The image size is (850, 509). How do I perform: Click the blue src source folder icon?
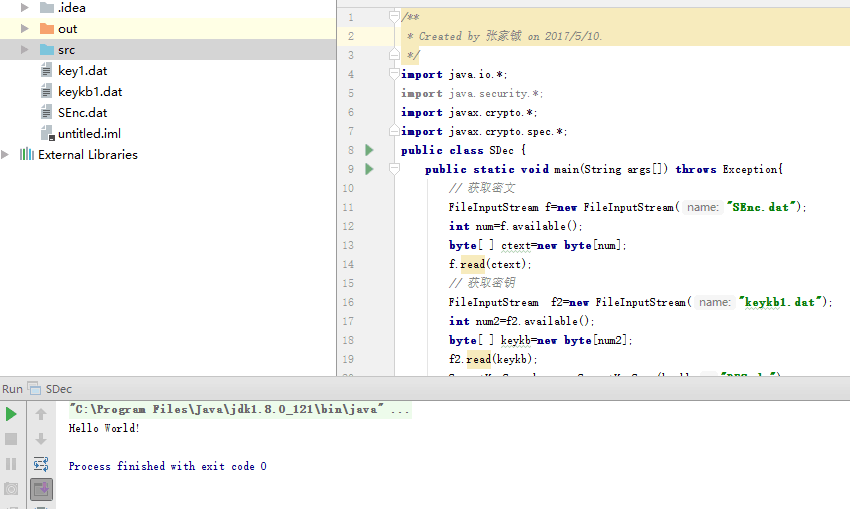click(x=47, y=50)
